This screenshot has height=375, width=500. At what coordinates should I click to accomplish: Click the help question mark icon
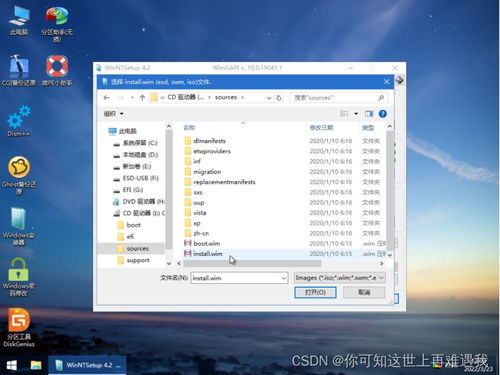[383, 114]
